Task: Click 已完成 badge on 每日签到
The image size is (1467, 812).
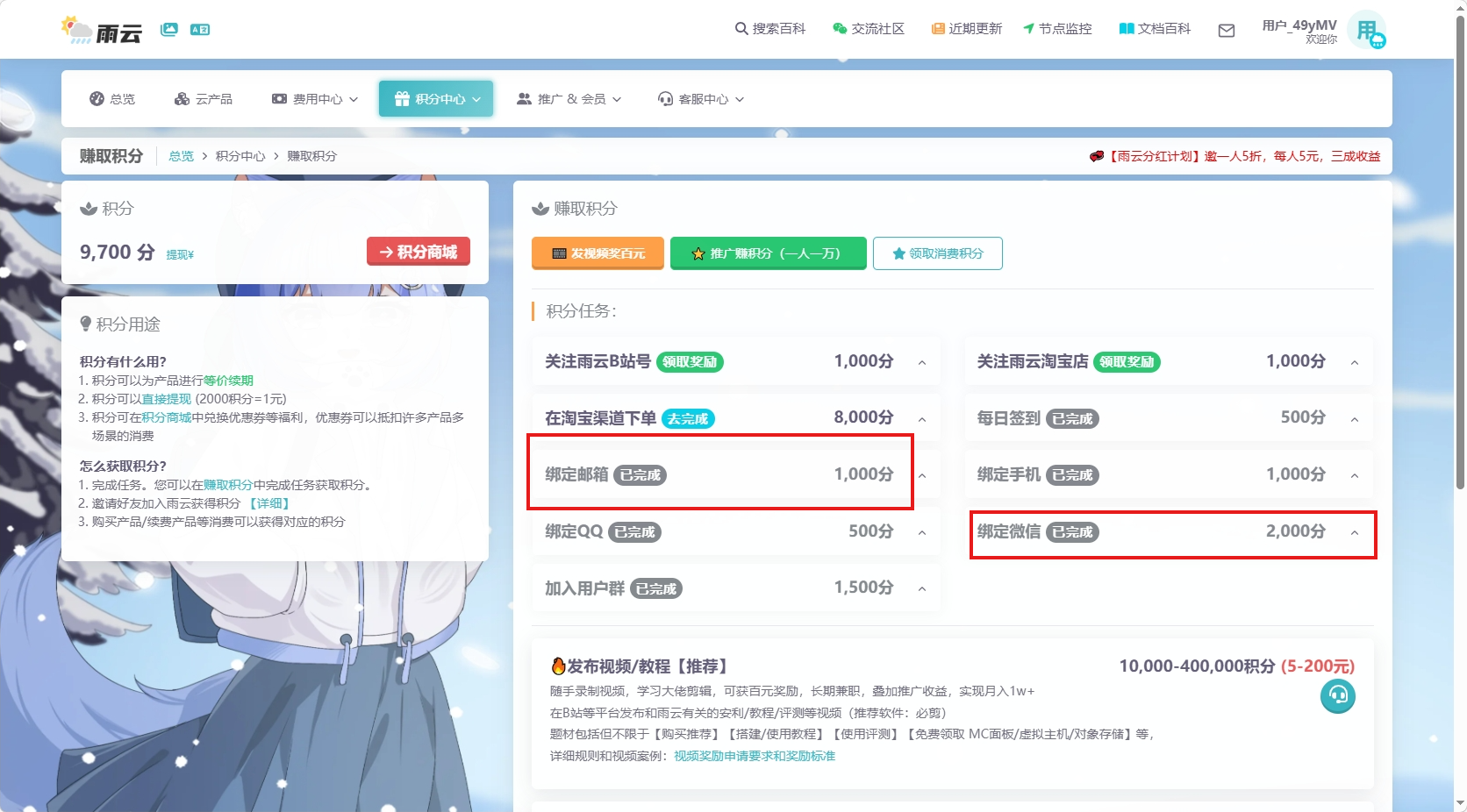Action: (1072, 419)
